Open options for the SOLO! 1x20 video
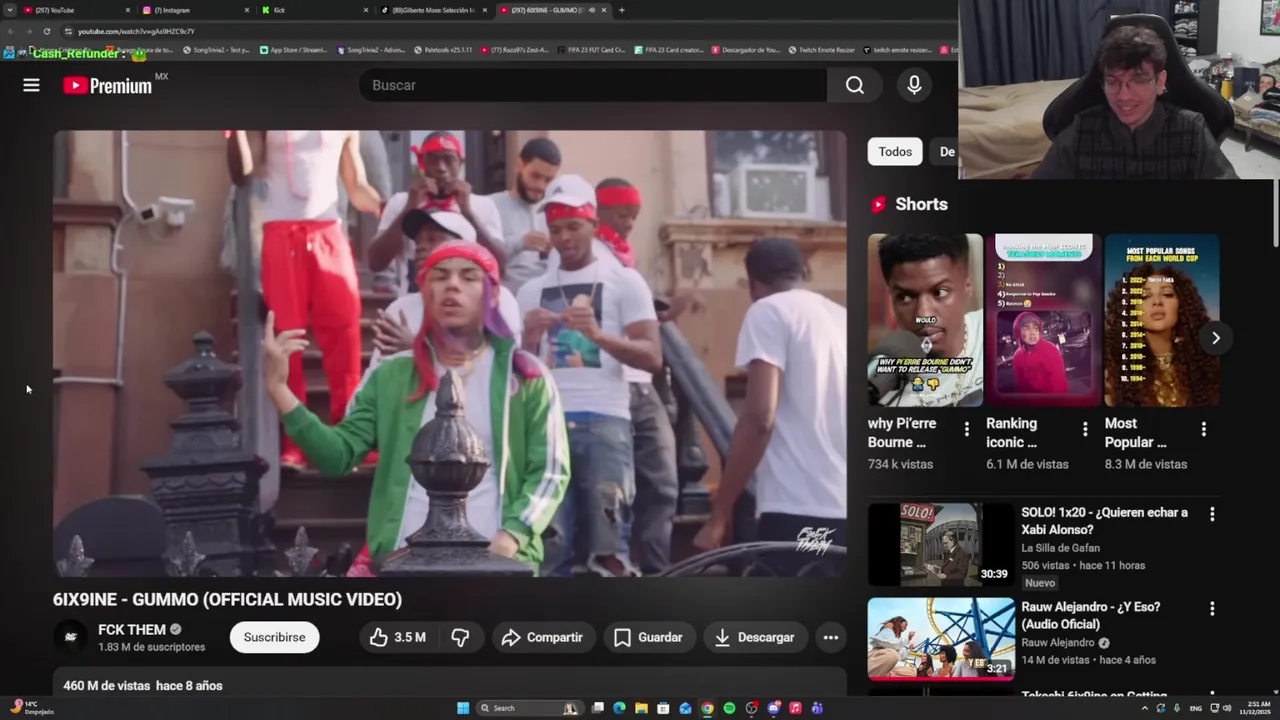1280x720 pixels. [1212, 514]
